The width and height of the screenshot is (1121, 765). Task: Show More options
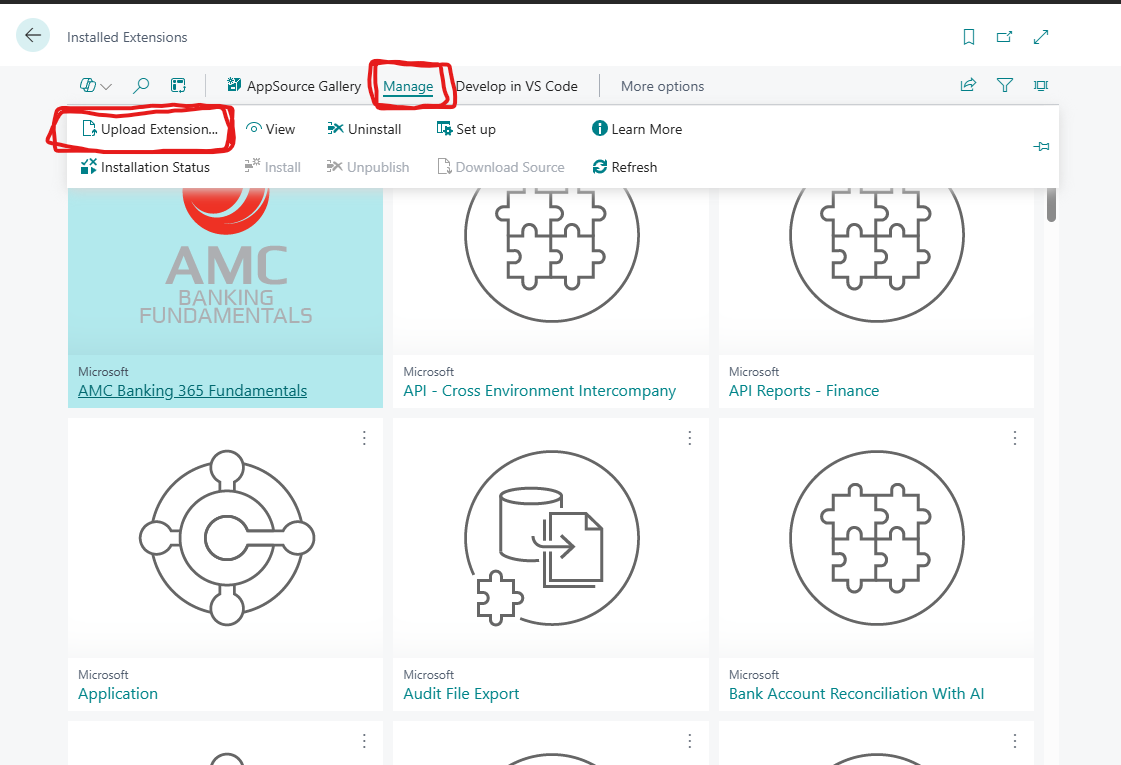(662, 87)
